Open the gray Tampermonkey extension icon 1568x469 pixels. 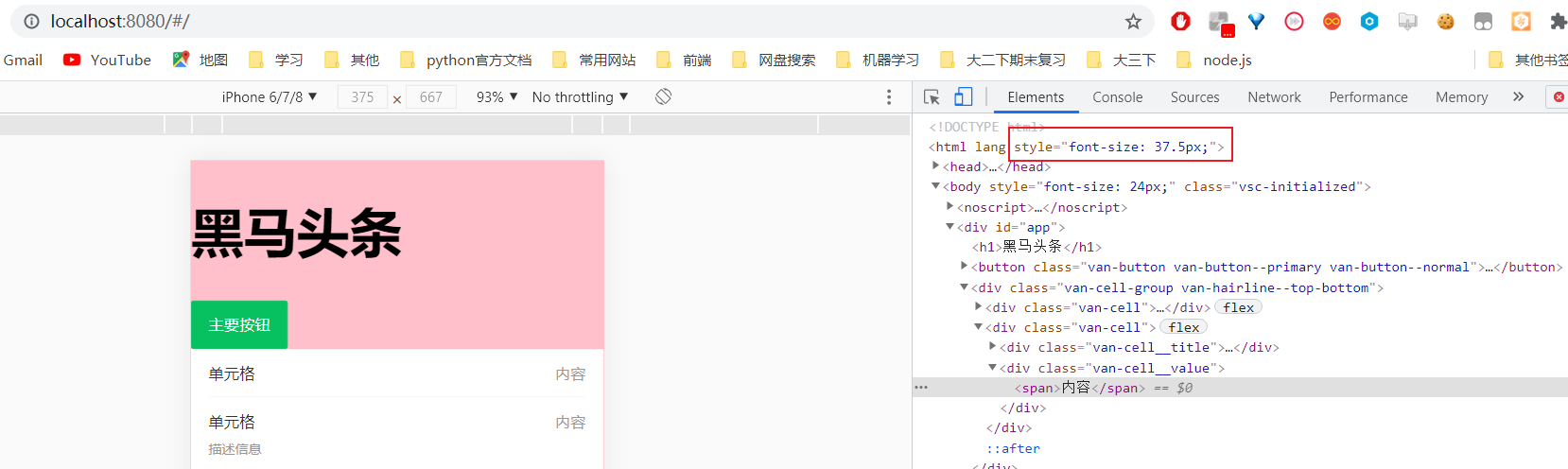(x=1483, y=21)
